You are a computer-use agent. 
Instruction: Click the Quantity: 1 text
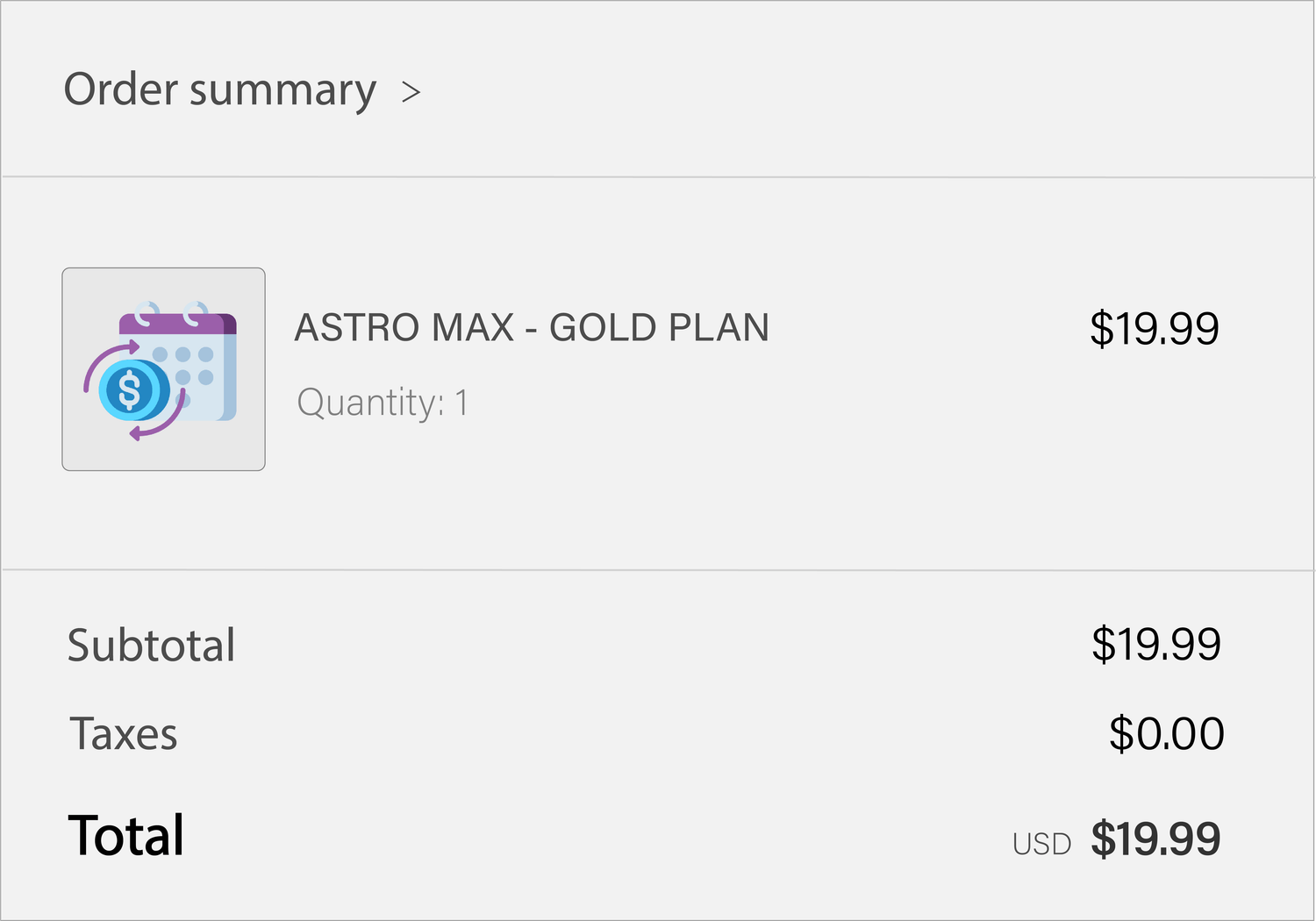coord(383,403)
